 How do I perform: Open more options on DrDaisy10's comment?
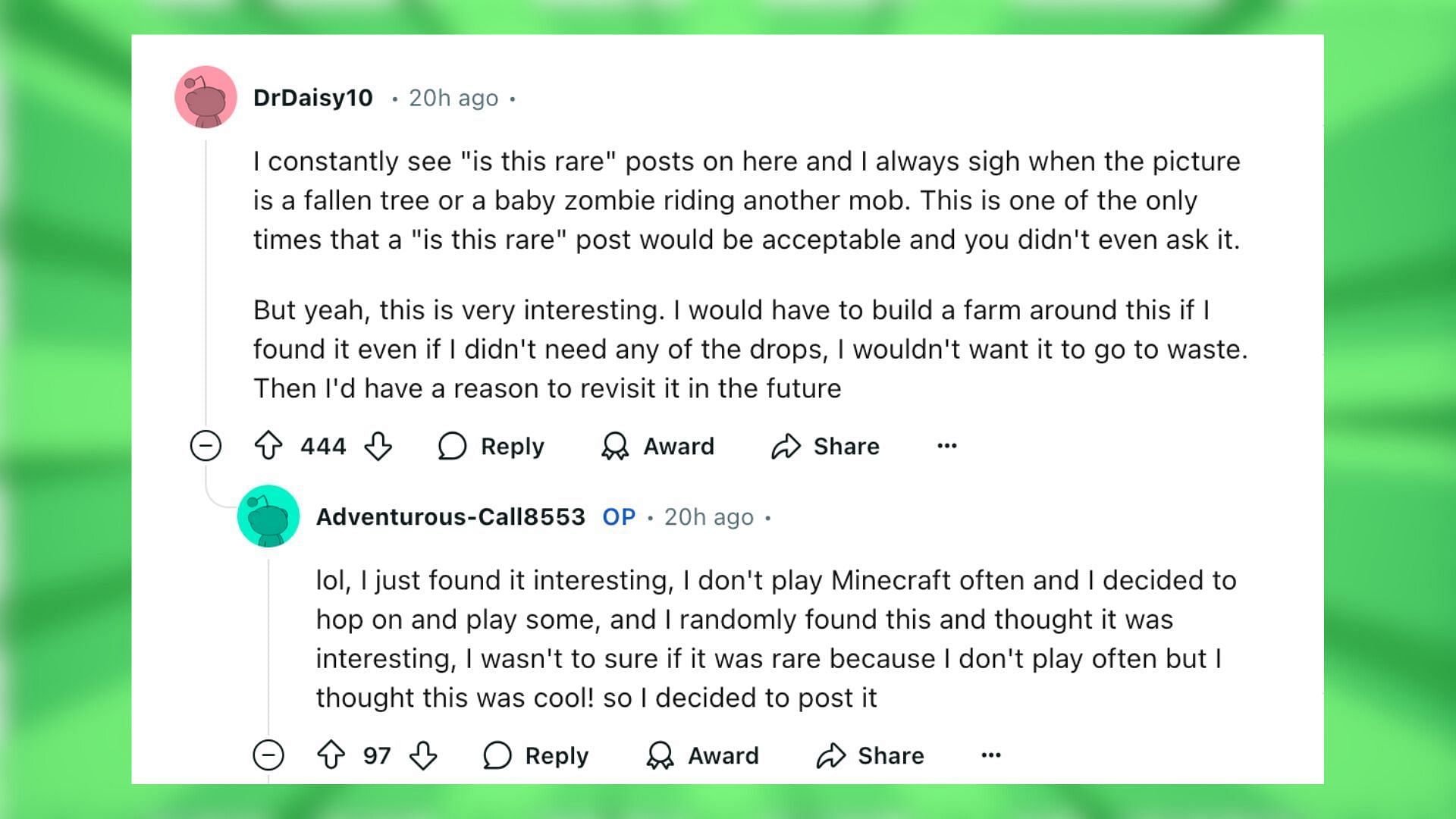(946, 446)
